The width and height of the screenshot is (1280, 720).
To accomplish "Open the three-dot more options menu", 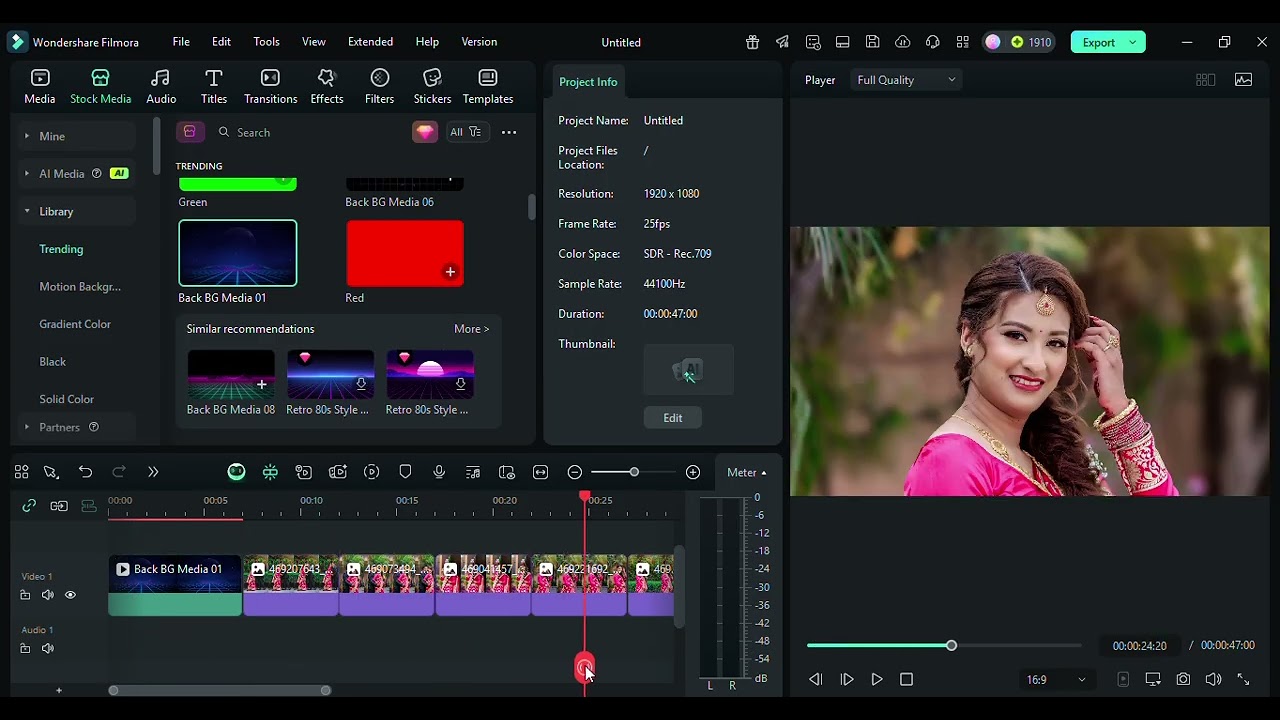I will (509, 132).
